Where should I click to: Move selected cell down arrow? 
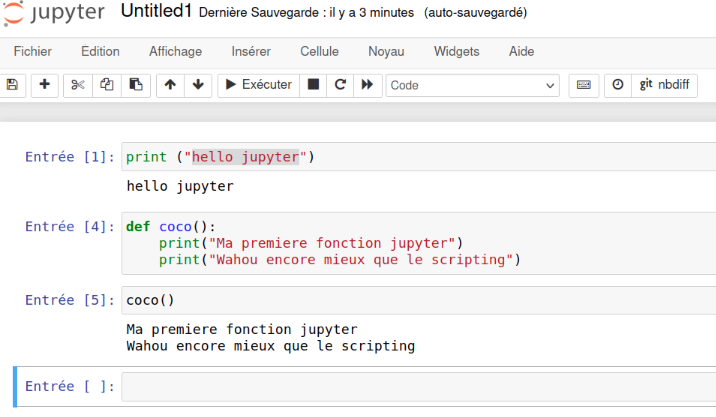click(197, 85)
